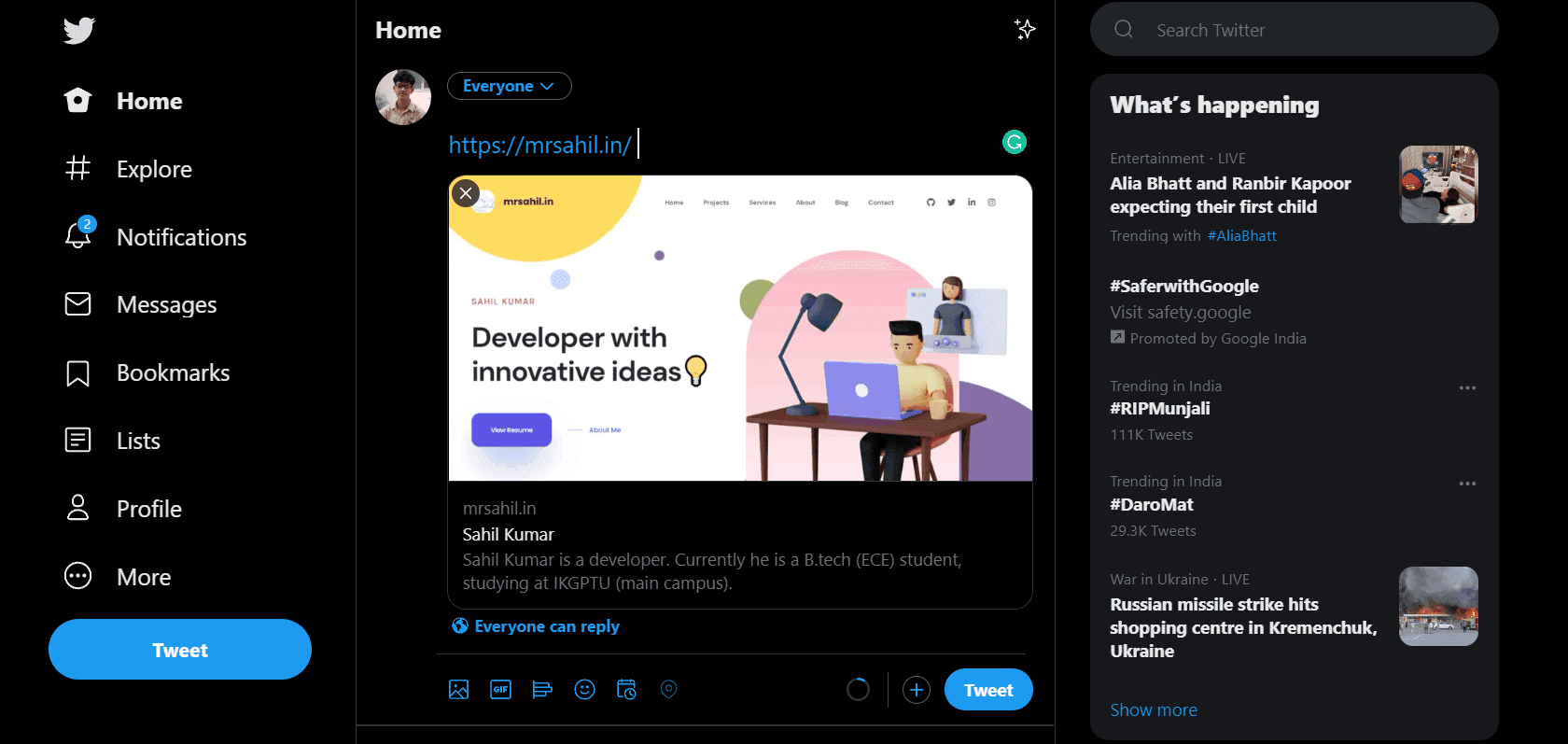Screen dimensions: 1568x744
Task: Click the Twitter bird logo
Action: coord(79,31)
